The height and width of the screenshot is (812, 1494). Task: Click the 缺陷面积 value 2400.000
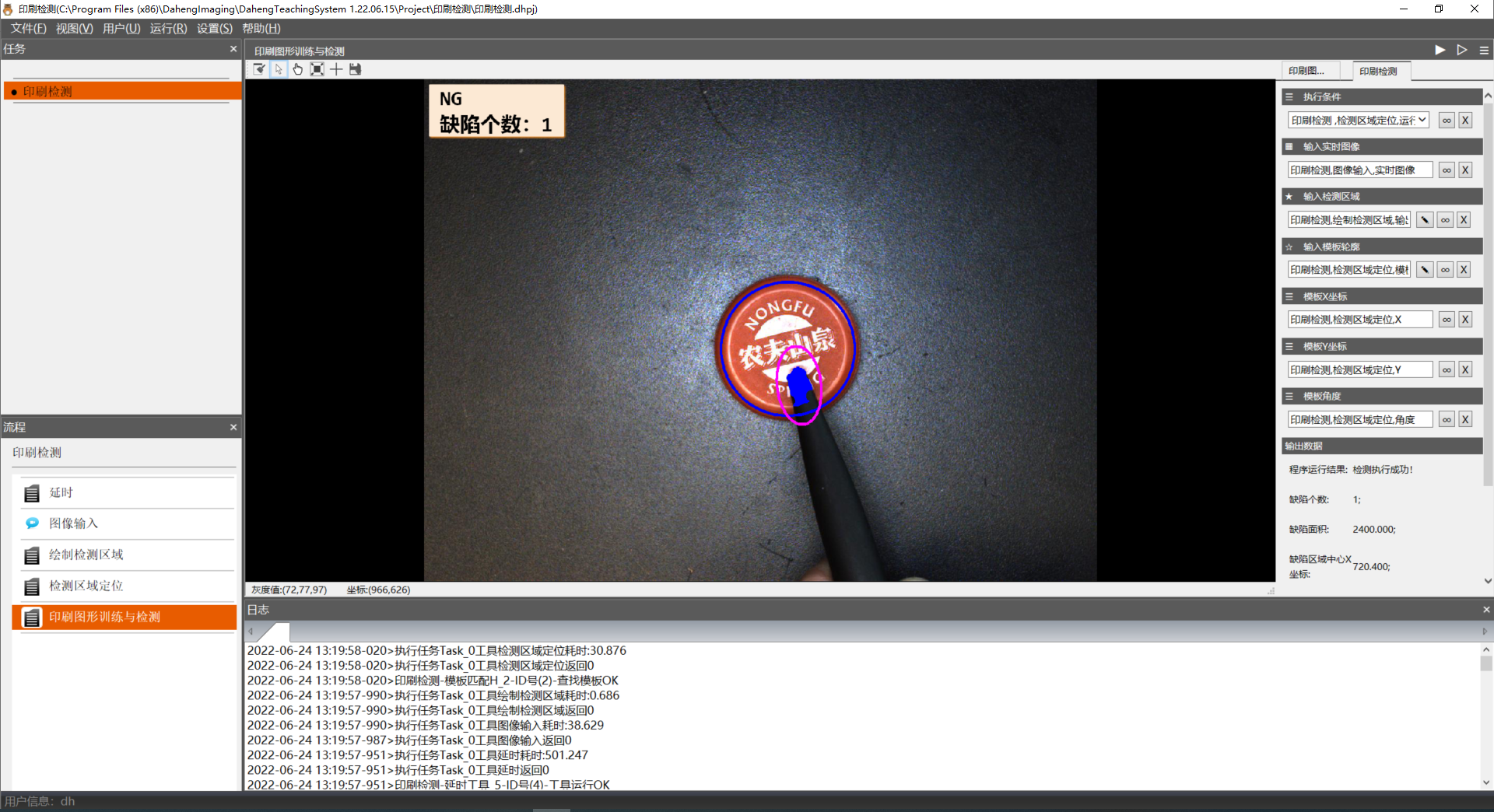point(1373,530)
